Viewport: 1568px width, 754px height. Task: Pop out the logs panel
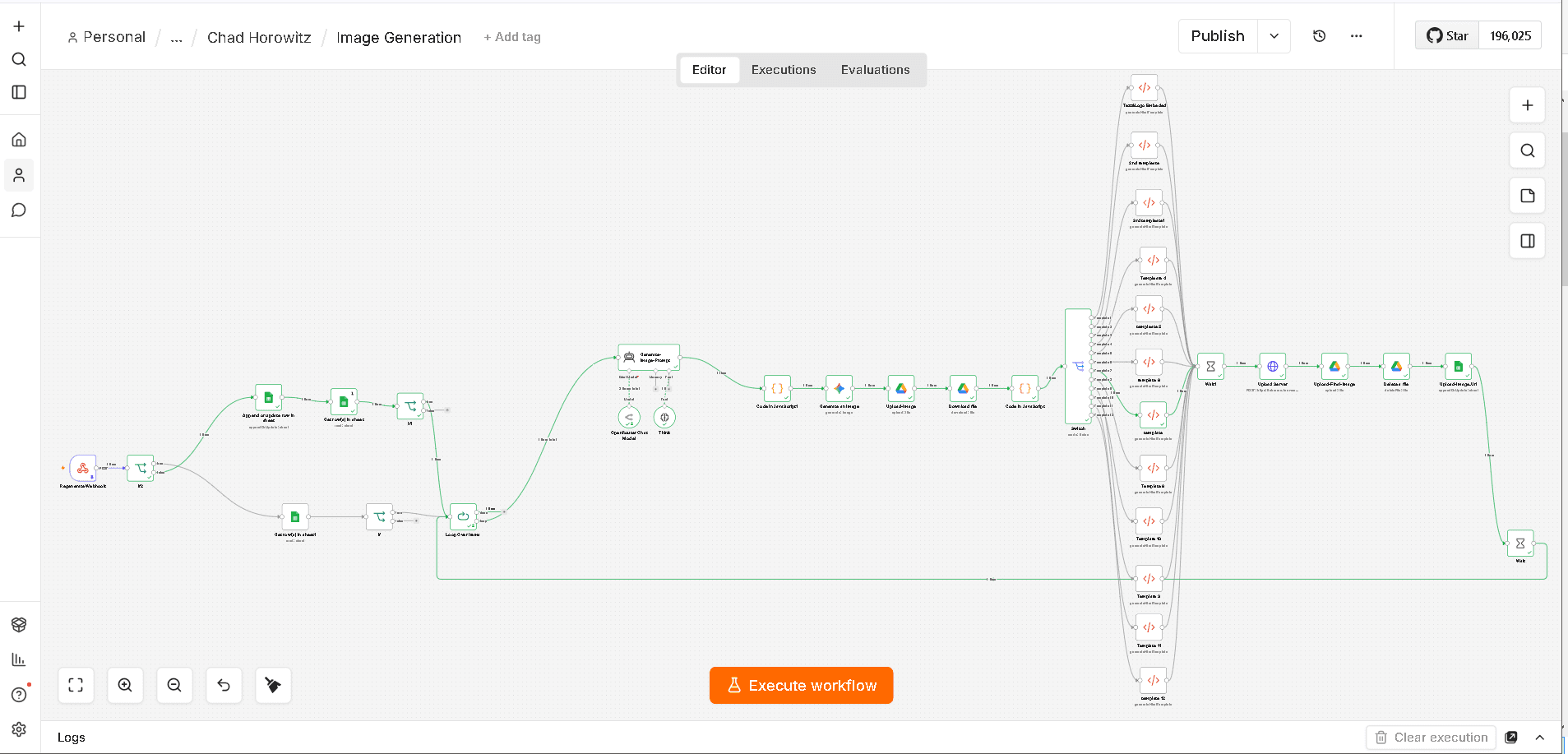pyautogui.click(x=1511, y=738)
